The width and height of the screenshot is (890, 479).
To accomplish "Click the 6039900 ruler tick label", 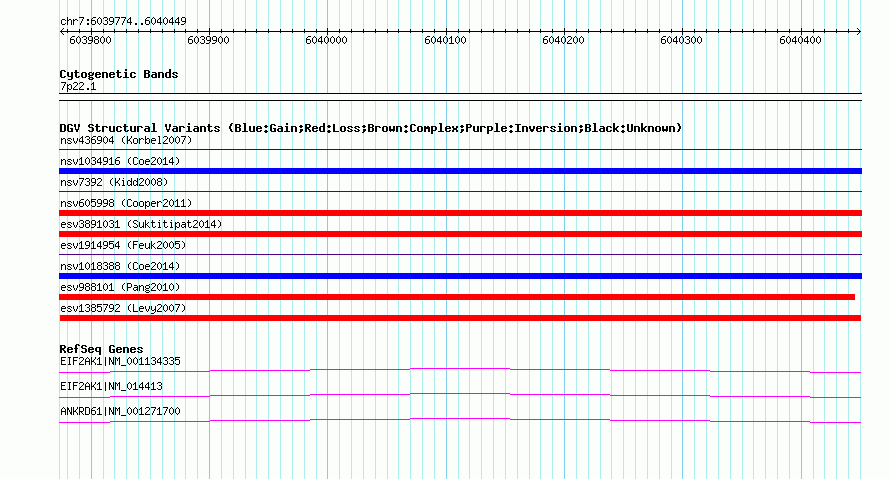I will [x=208, y=40].
